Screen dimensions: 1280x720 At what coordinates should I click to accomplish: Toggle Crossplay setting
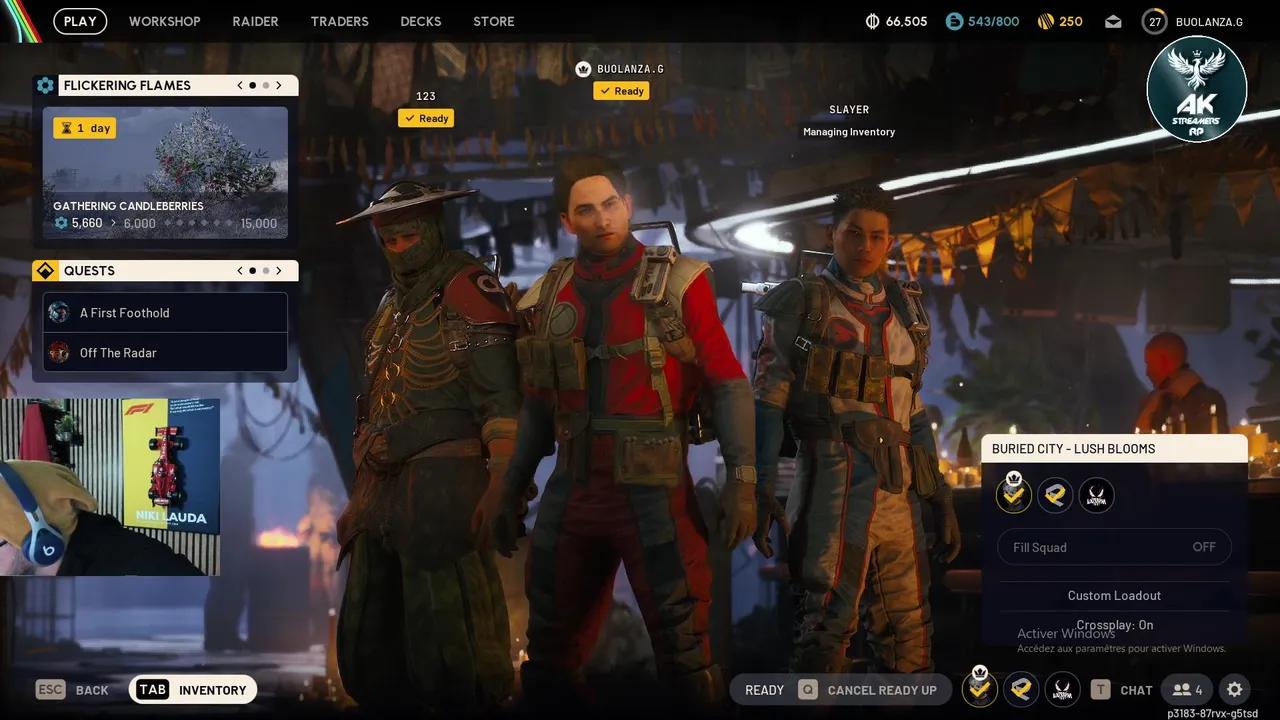click(x=1114, y=624)
